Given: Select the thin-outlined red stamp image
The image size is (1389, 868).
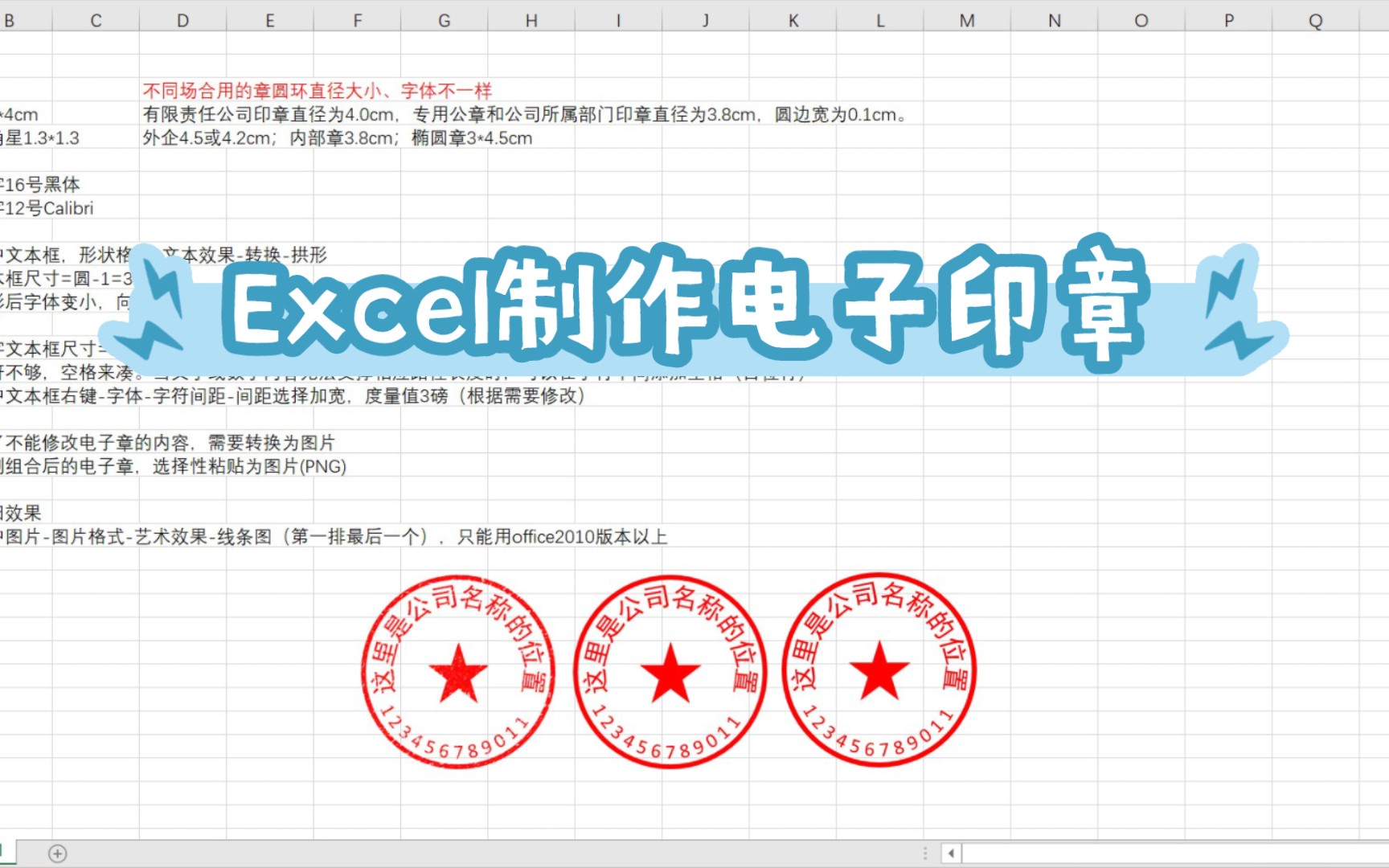Looking at the screenshot, I should tap(458, 672).
